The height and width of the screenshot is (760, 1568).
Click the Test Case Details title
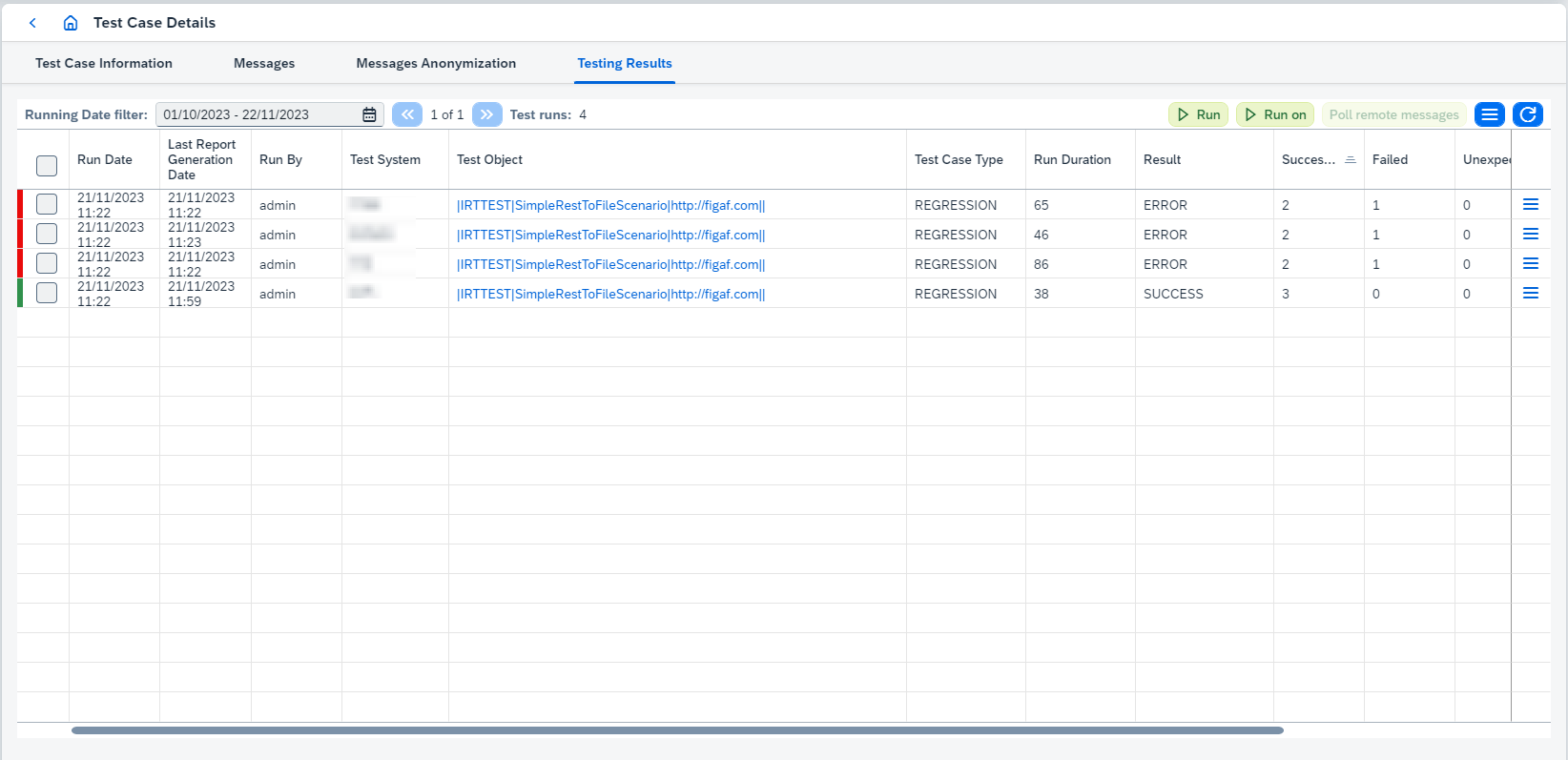pos(155,23)
